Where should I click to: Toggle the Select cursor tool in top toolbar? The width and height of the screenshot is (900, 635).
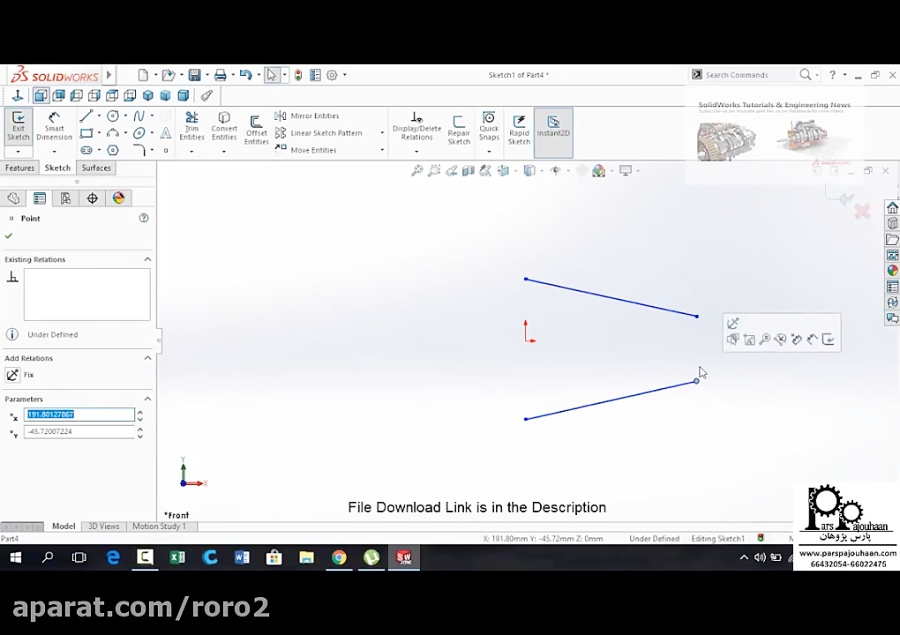(x=272, y=74)
